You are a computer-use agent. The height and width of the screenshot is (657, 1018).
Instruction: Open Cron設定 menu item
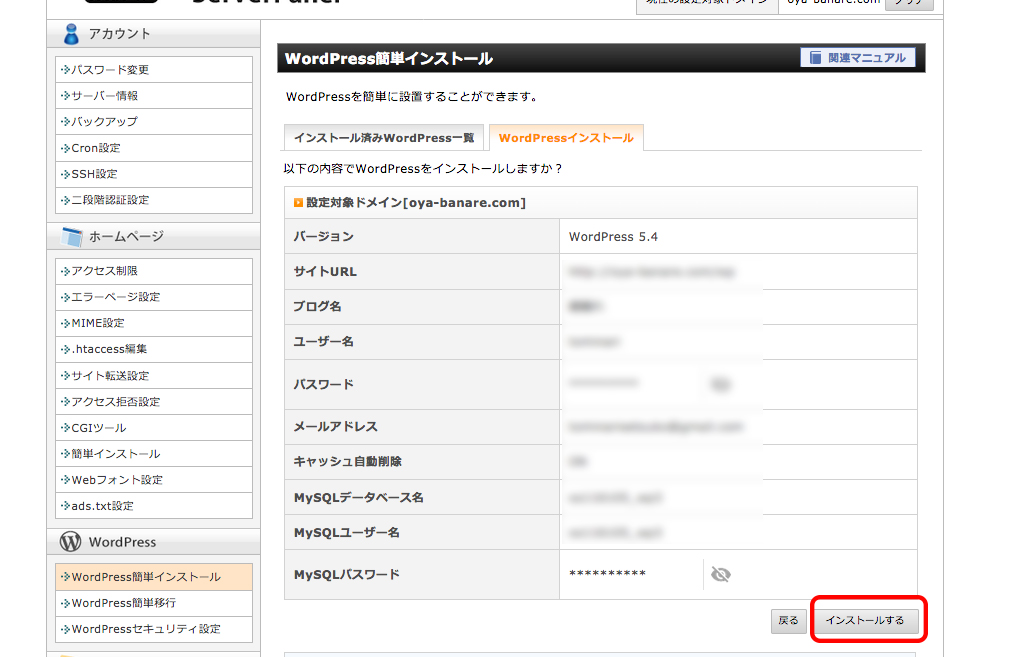click(x=154, y=148)
